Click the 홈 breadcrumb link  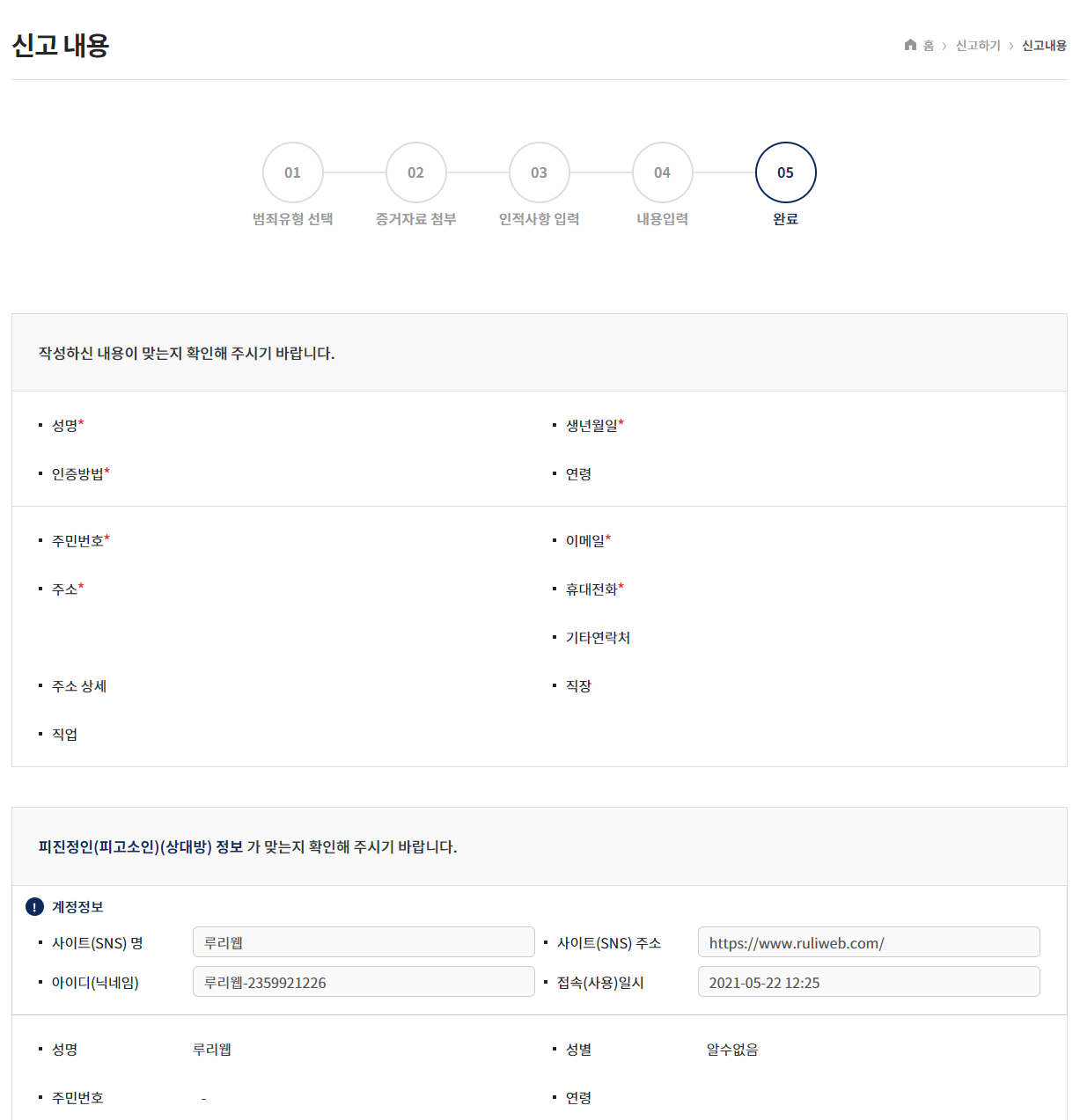929,45
